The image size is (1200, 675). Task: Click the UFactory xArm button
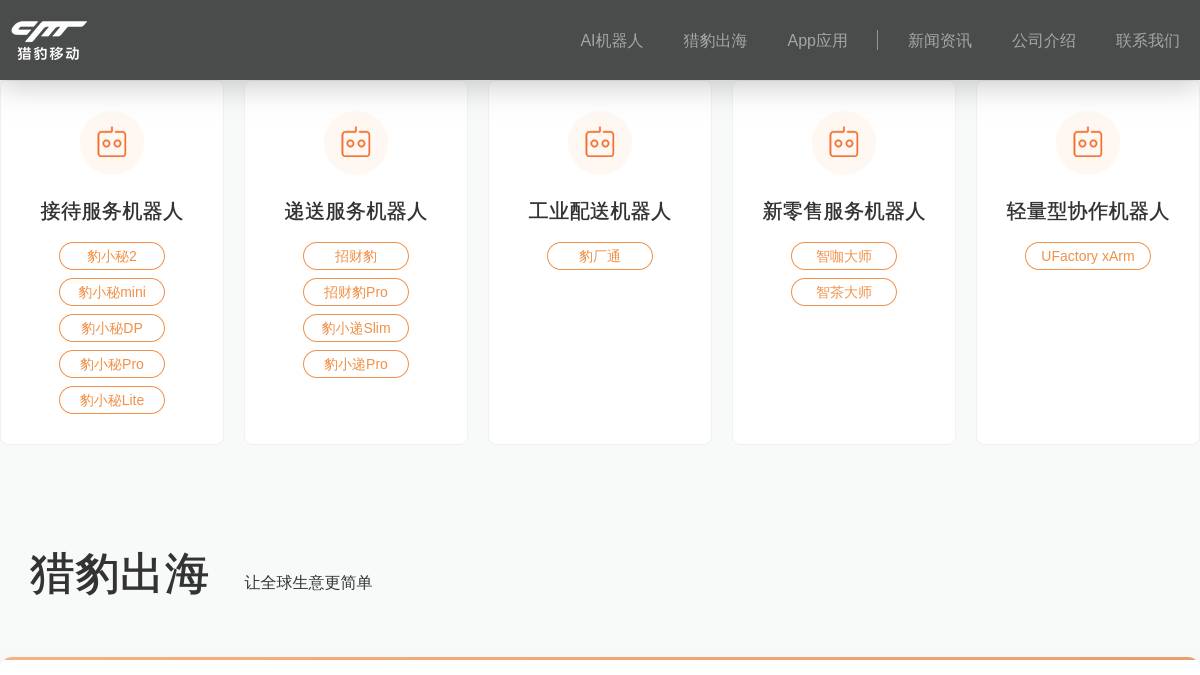point(1088,256)
